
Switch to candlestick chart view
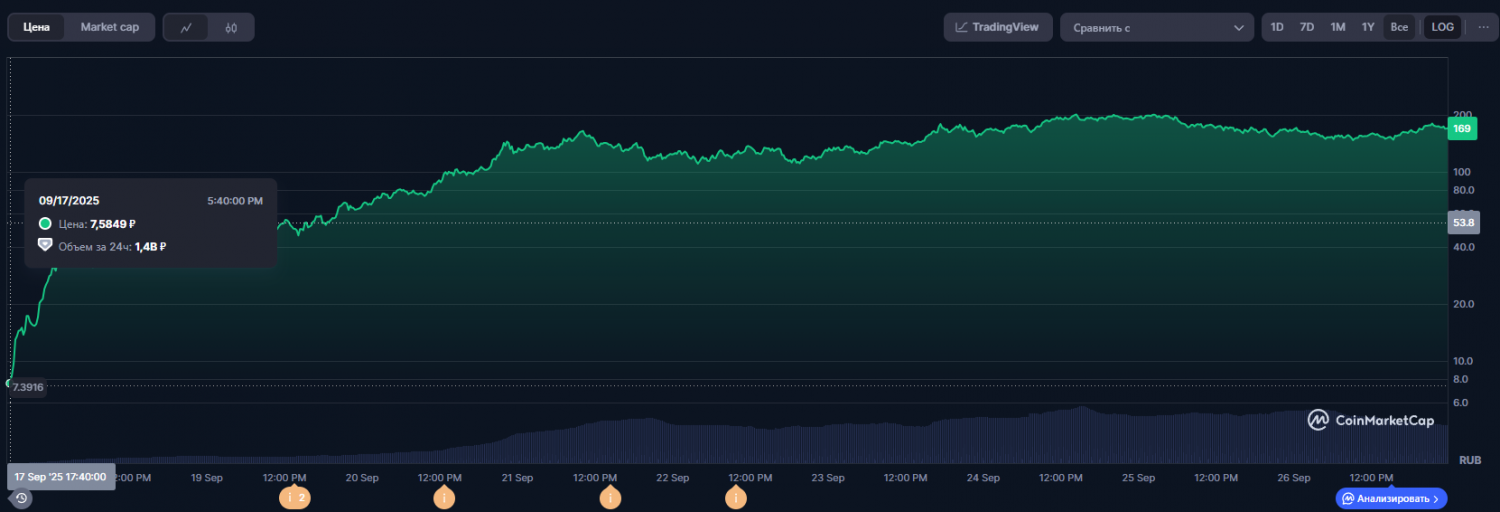pos(231,28)
